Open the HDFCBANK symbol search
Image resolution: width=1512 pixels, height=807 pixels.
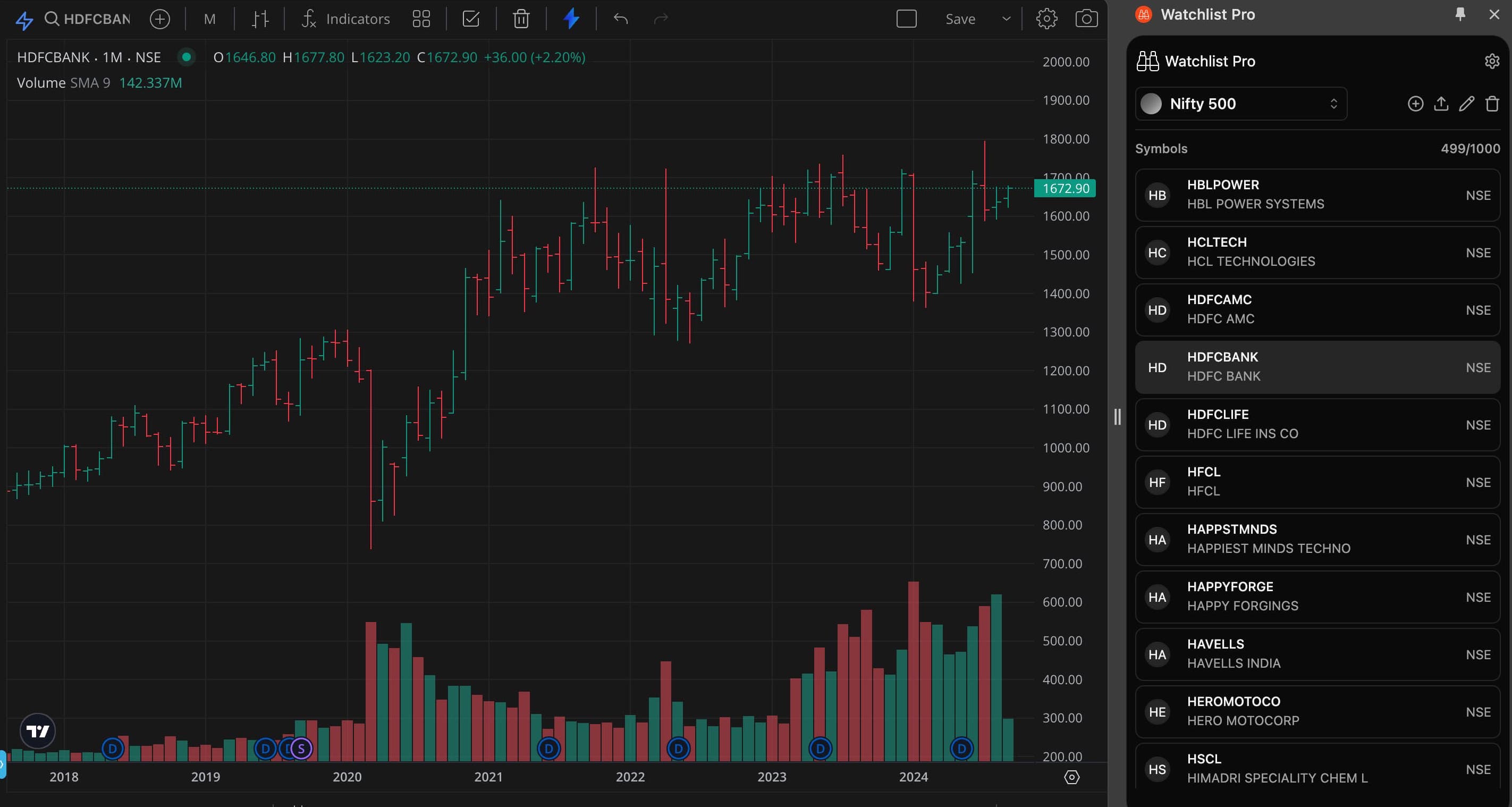[x=88, y=19]
